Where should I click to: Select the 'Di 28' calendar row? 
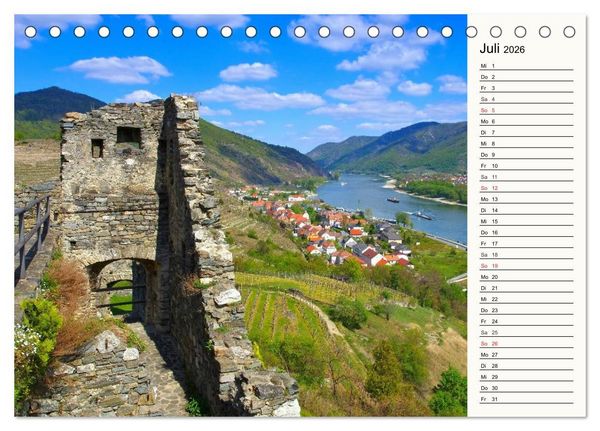(527, 366)
